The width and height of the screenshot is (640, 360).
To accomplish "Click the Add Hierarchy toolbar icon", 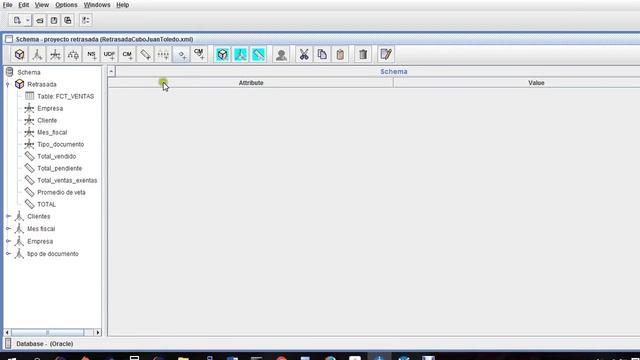I will click(x=73, y=54).
